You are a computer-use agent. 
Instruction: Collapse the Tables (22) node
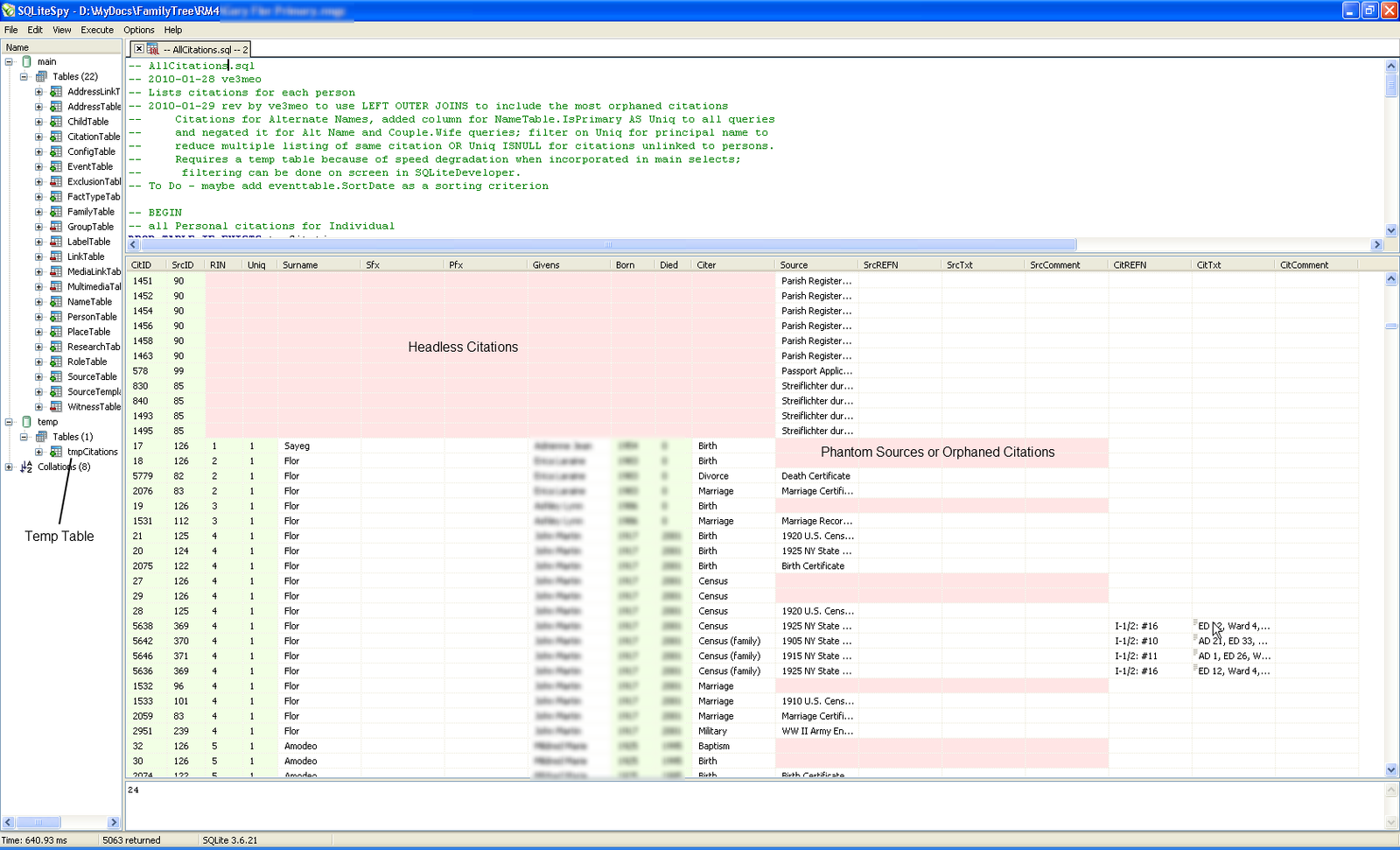[x=24, y=76]
